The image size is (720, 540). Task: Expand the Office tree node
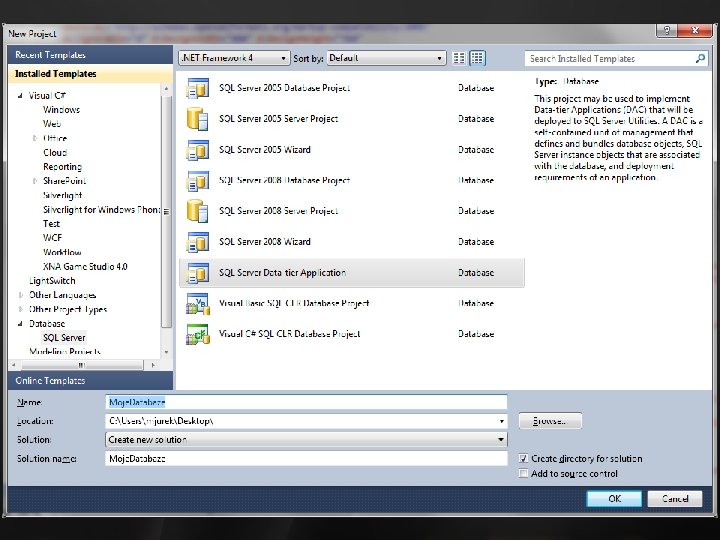coord(34,138)
